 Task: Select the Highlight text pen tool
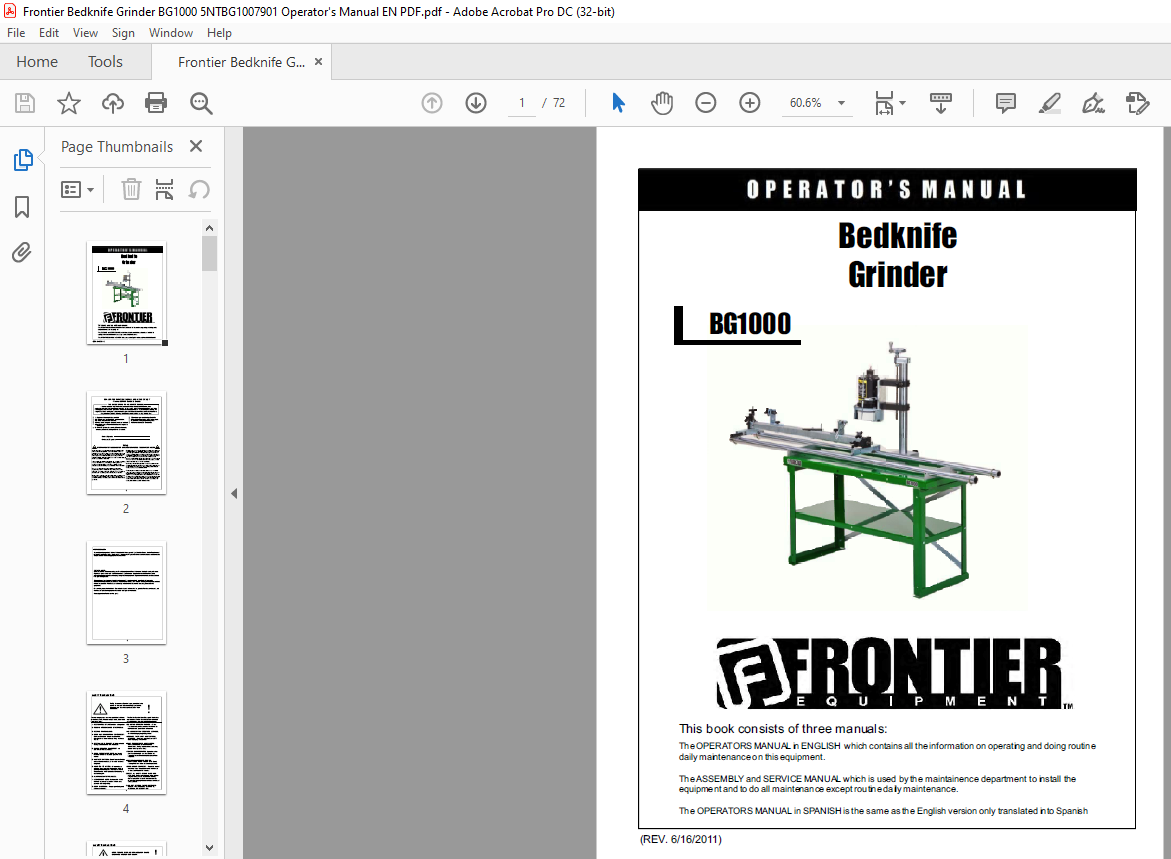[1050, 103]
